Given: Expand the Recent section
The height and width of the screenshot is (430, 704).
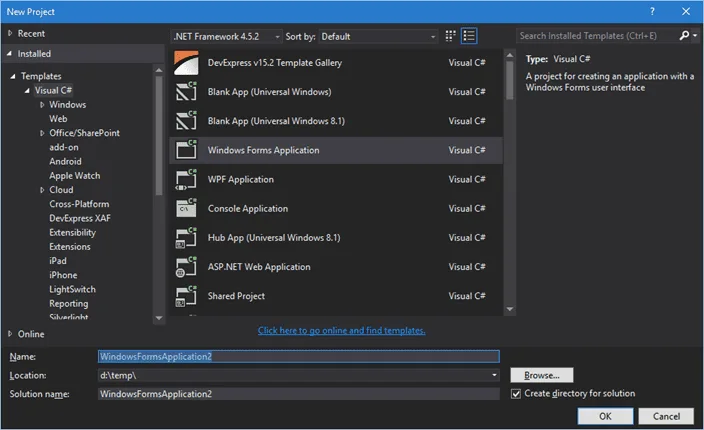Looking at the screenshot, I should coord(10,33).
